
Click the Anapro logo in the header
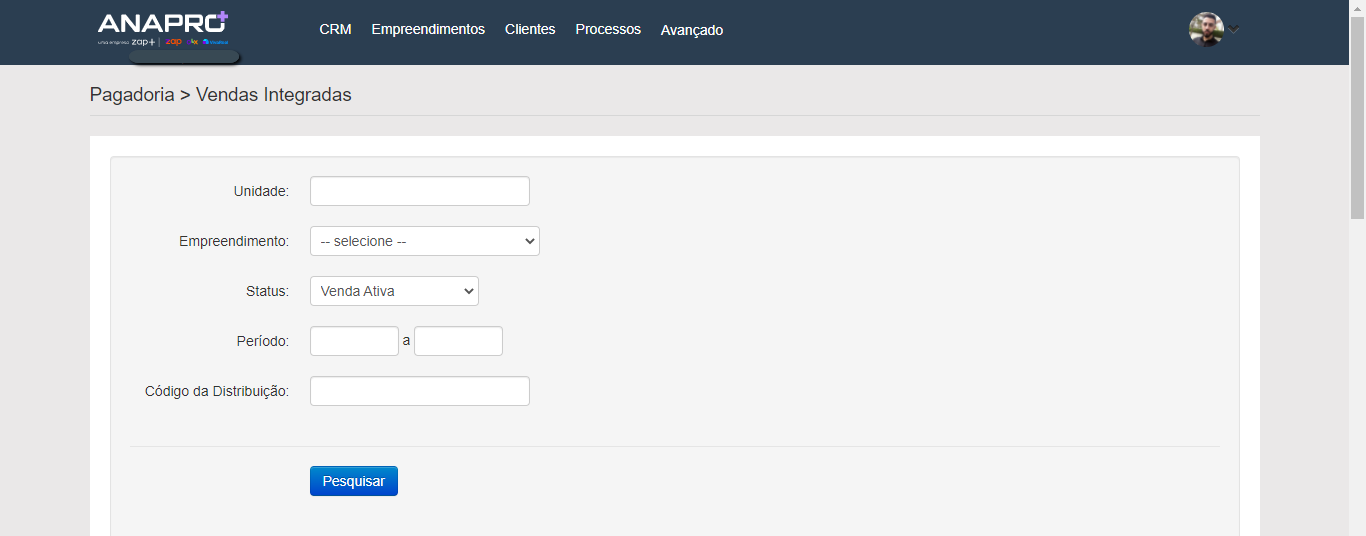163,28
